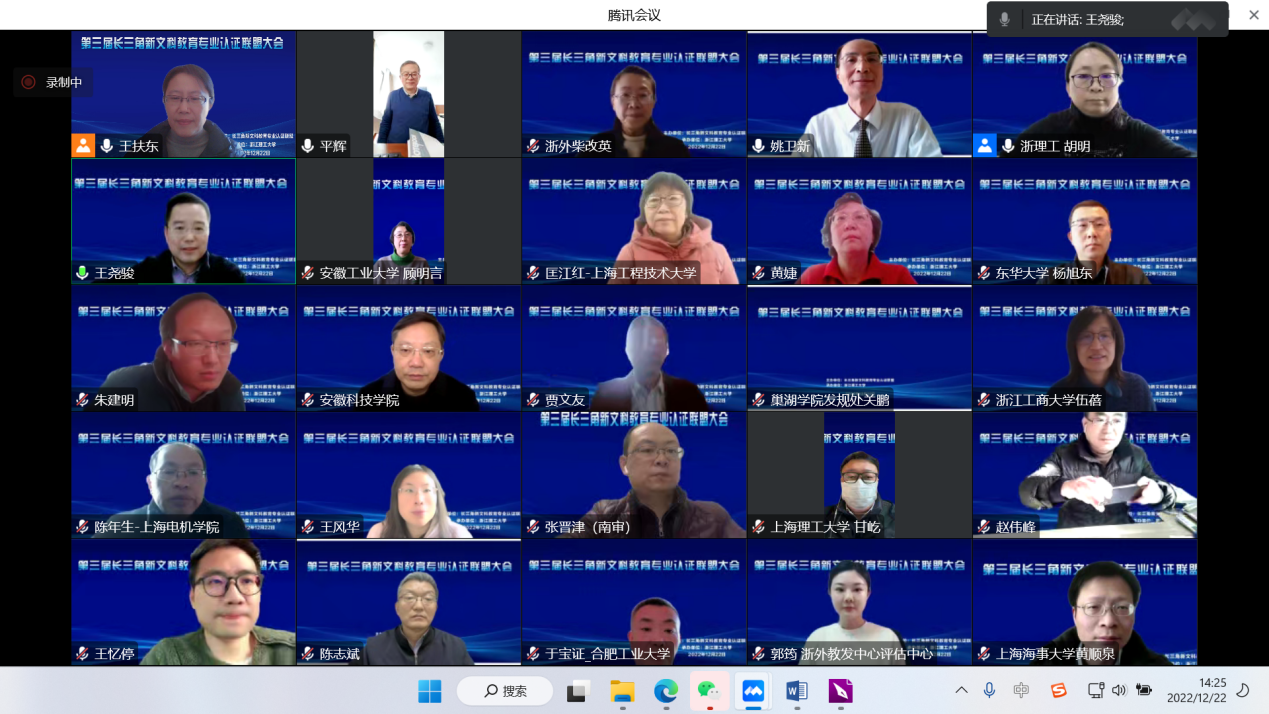
Task: Toggle the volume icon in system tray
Action: point(1118,690)
